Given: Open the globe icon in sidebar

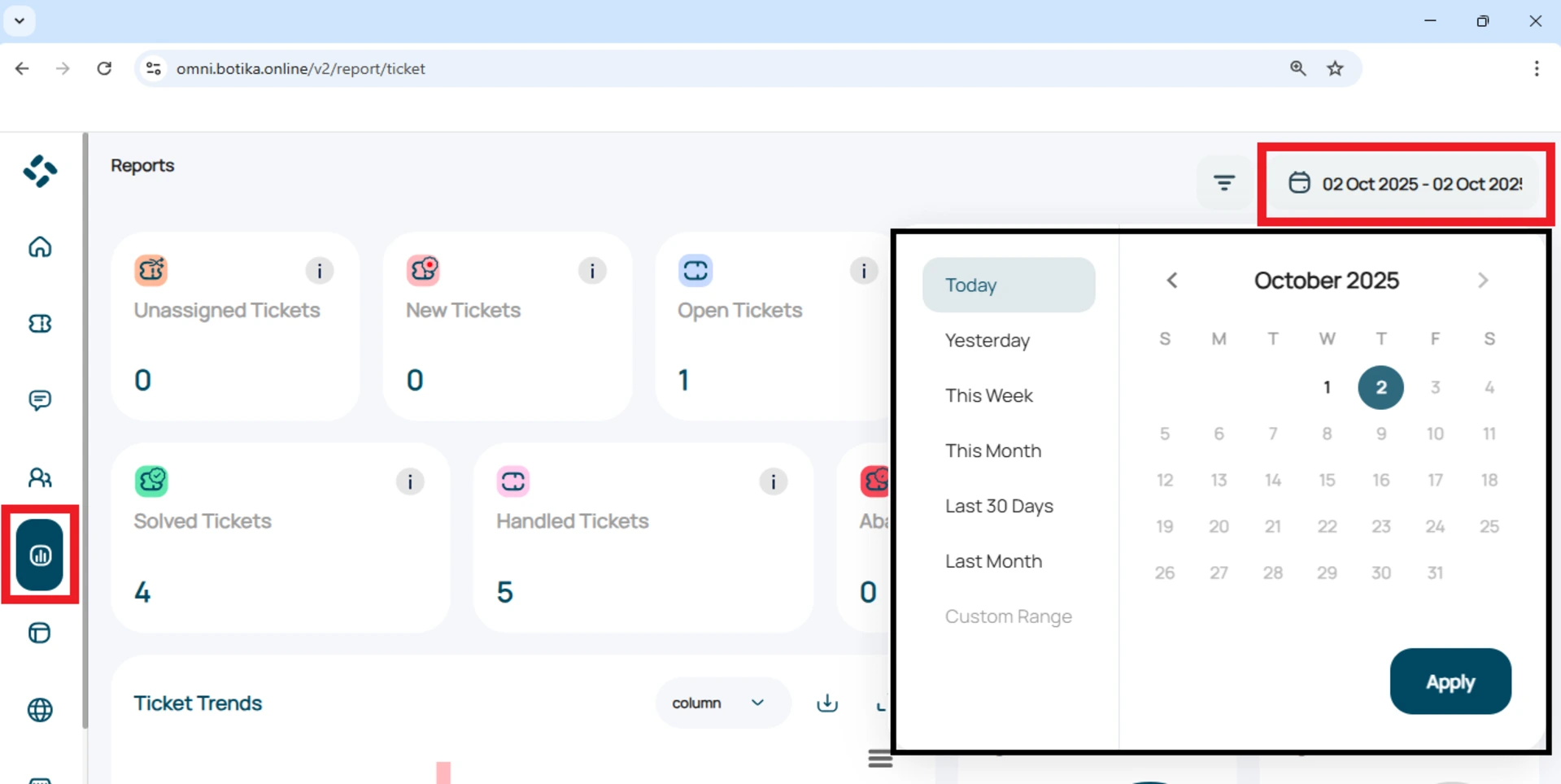Looking at the screenshot, I should tap(40, 710).
